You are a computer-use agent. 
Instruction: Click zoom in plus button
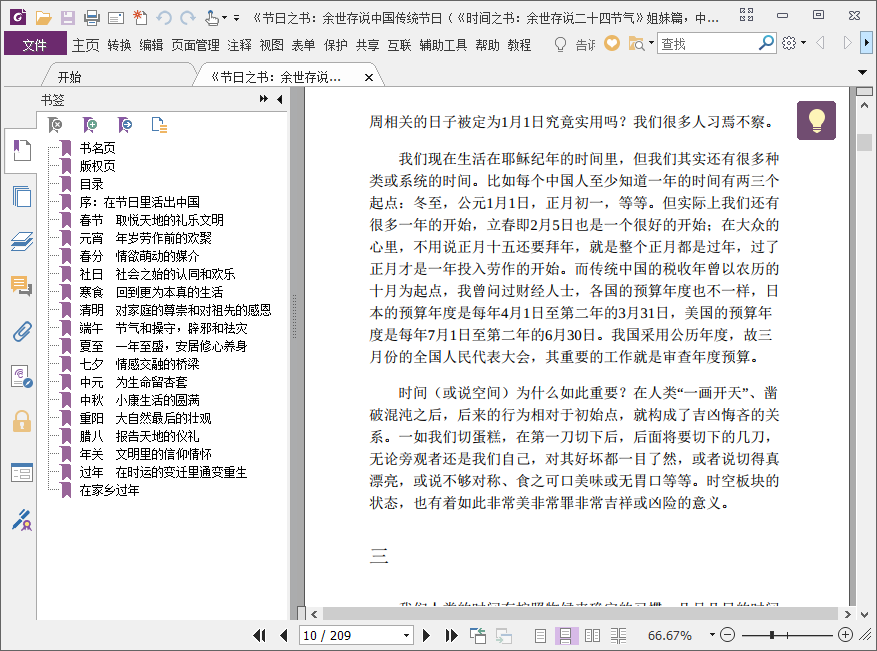point(845,635)
